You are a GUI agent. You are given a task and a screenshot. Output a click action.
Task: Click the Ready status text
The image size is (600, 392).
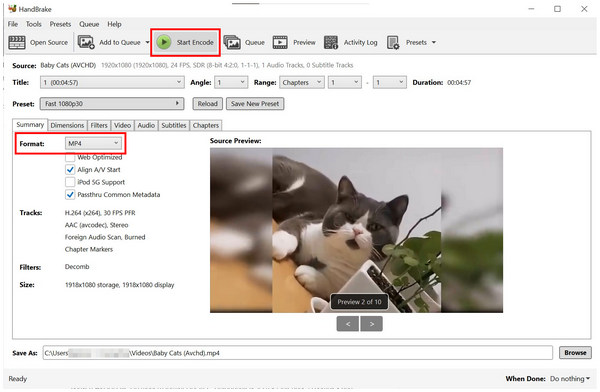[18, 379]
